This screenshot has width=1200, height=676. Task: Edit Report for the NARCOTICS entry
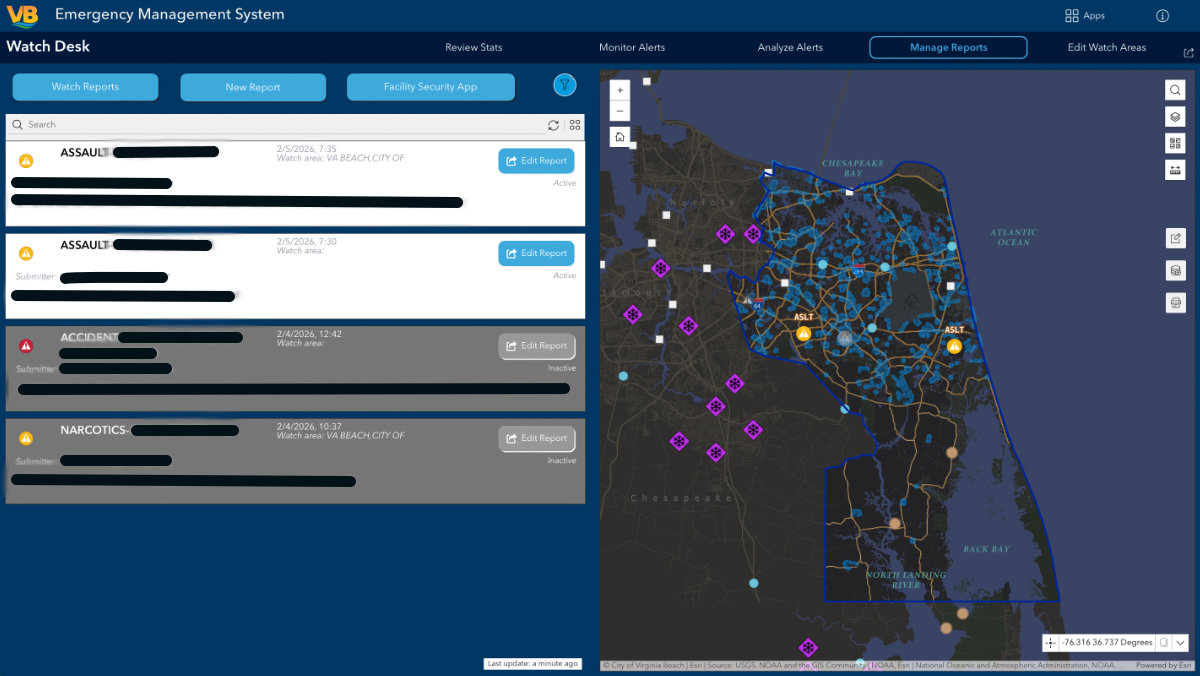point(537,438)
